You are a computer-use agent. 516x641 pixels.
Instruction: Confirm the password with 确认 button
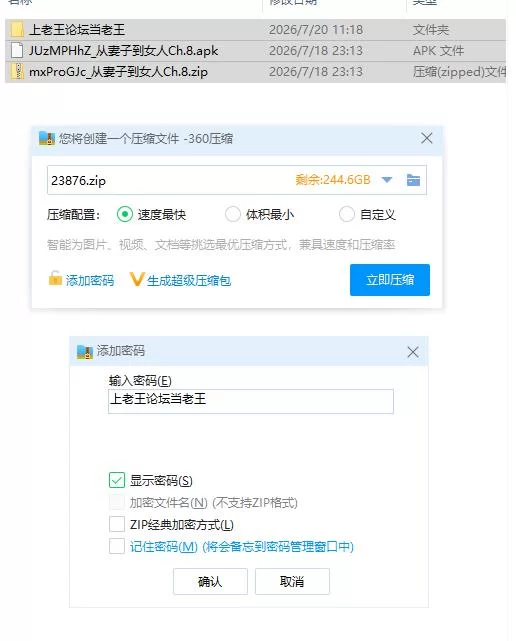coord(210,581)
